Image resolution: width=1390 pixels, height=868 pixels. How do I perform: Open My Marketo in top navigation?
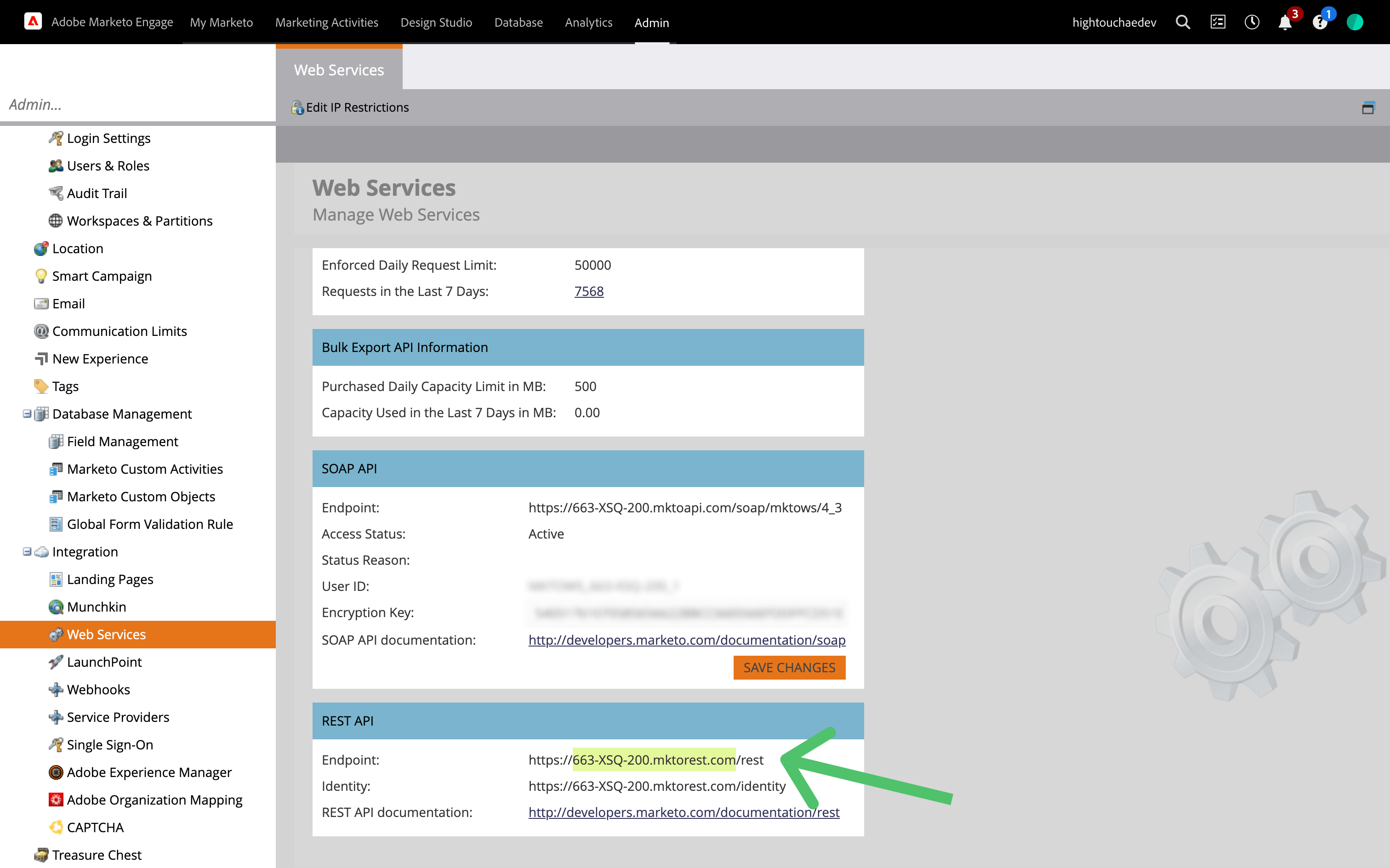click(x=222, y=23)
